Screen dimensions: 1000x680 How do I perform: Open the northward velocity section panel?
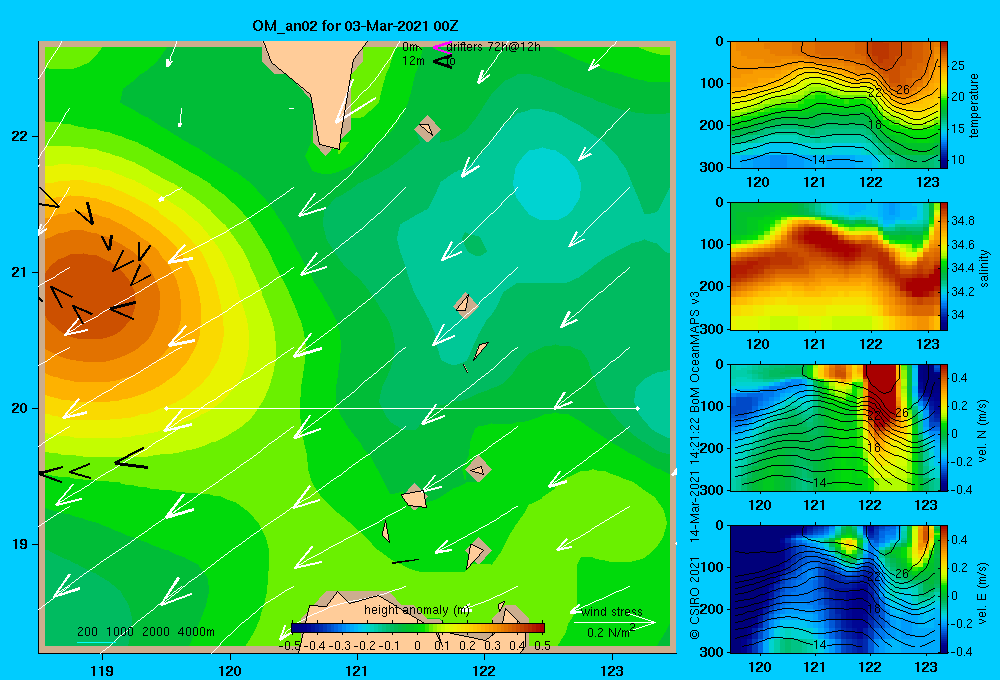[835, 427]
